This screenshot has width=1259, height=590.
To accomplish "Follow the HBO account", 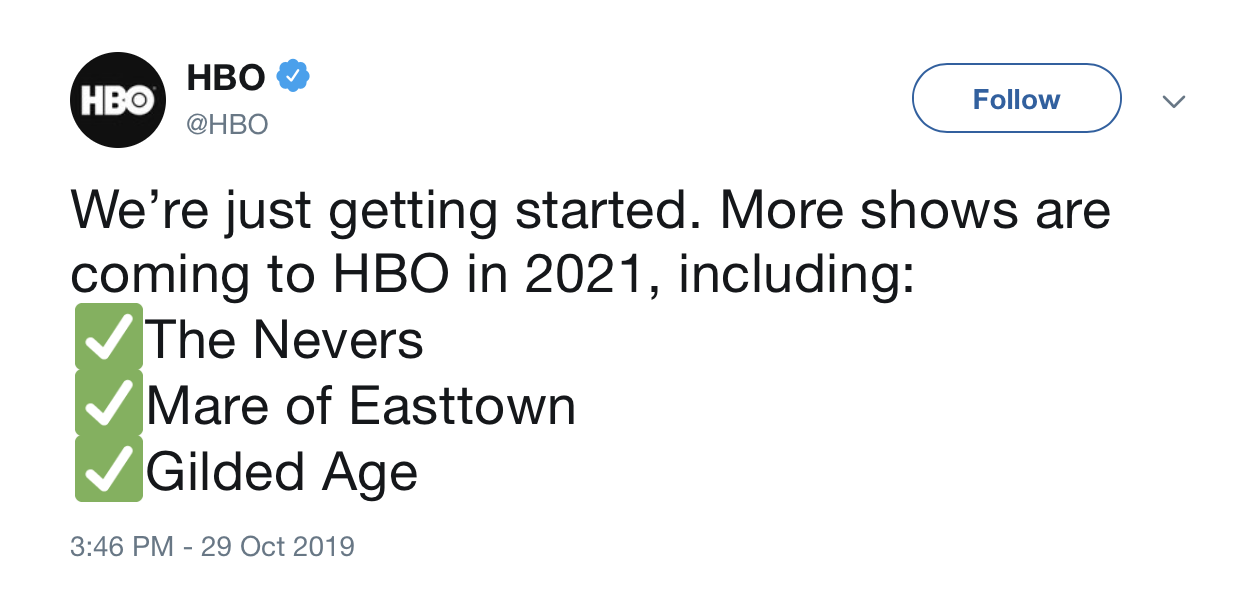I will coord(1016,98).
